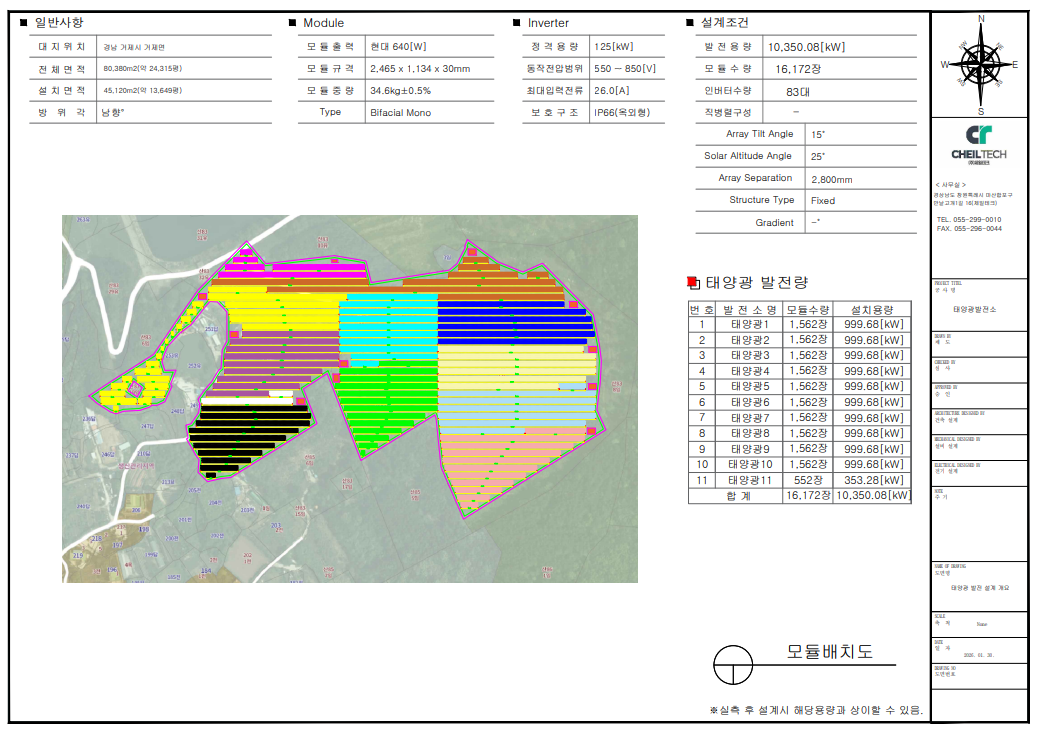Click the black bullet before 설계조건 heading

click(x=689, y=23)
